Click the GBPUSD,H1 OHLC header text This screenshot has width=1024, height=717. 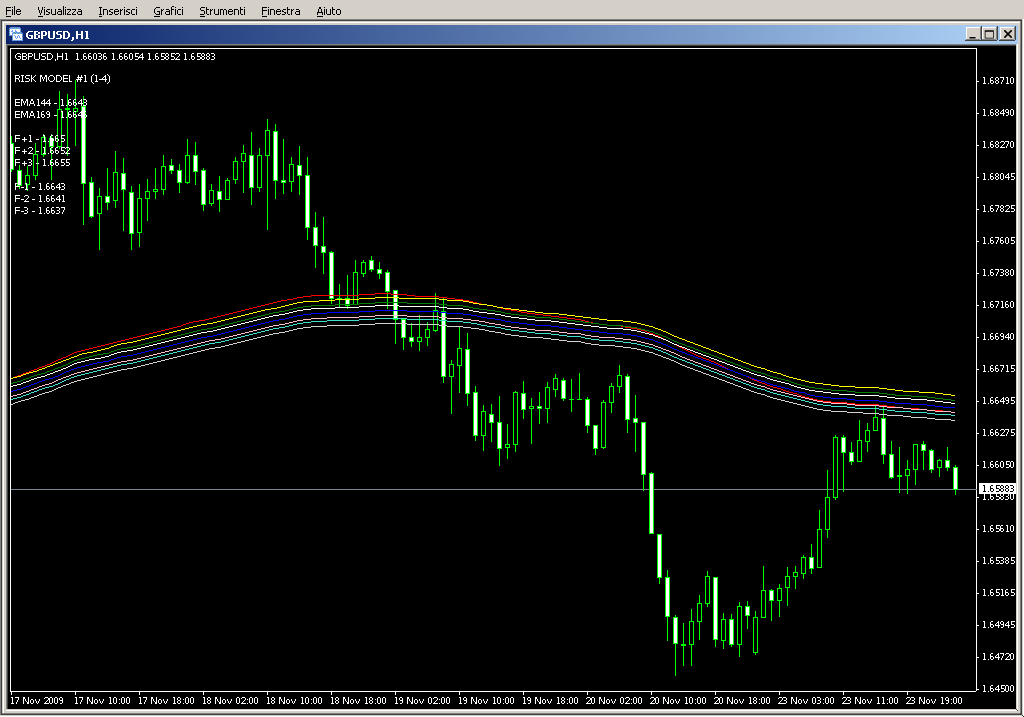(115, 56)
